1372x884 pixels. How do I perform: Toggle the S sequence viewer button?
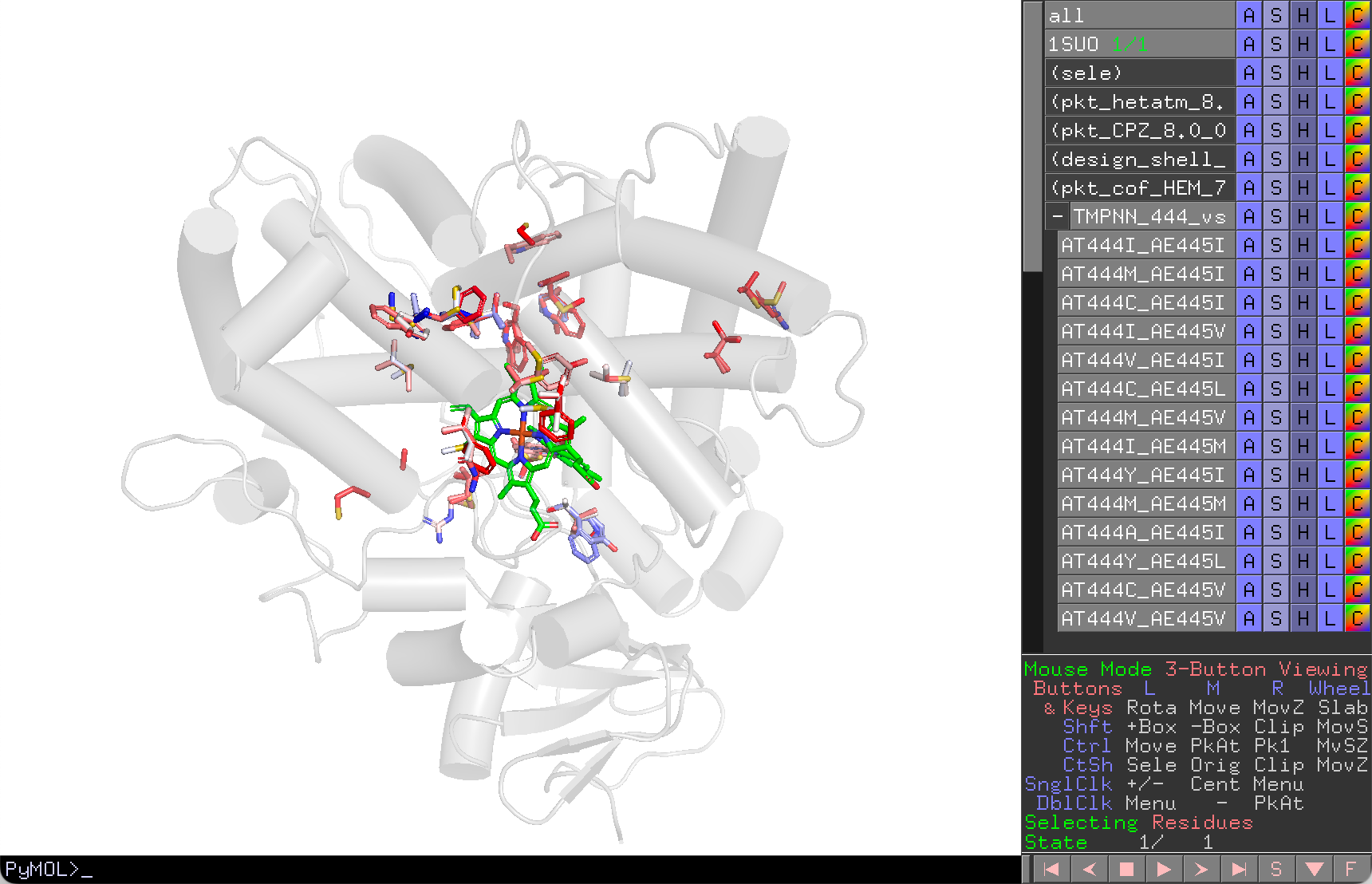[x=1276, y=869]
